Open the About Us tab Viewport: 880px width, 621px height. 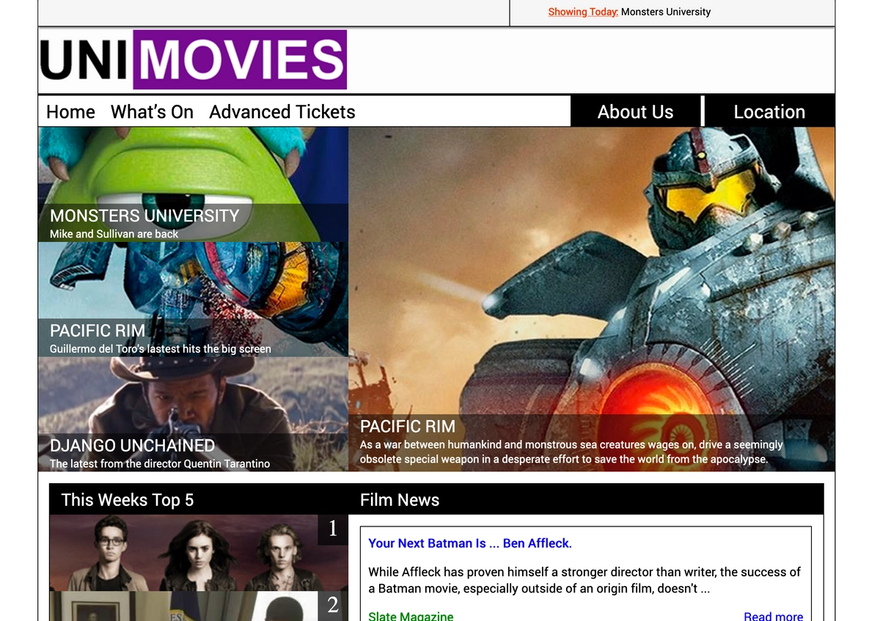(x=635, y=112)
